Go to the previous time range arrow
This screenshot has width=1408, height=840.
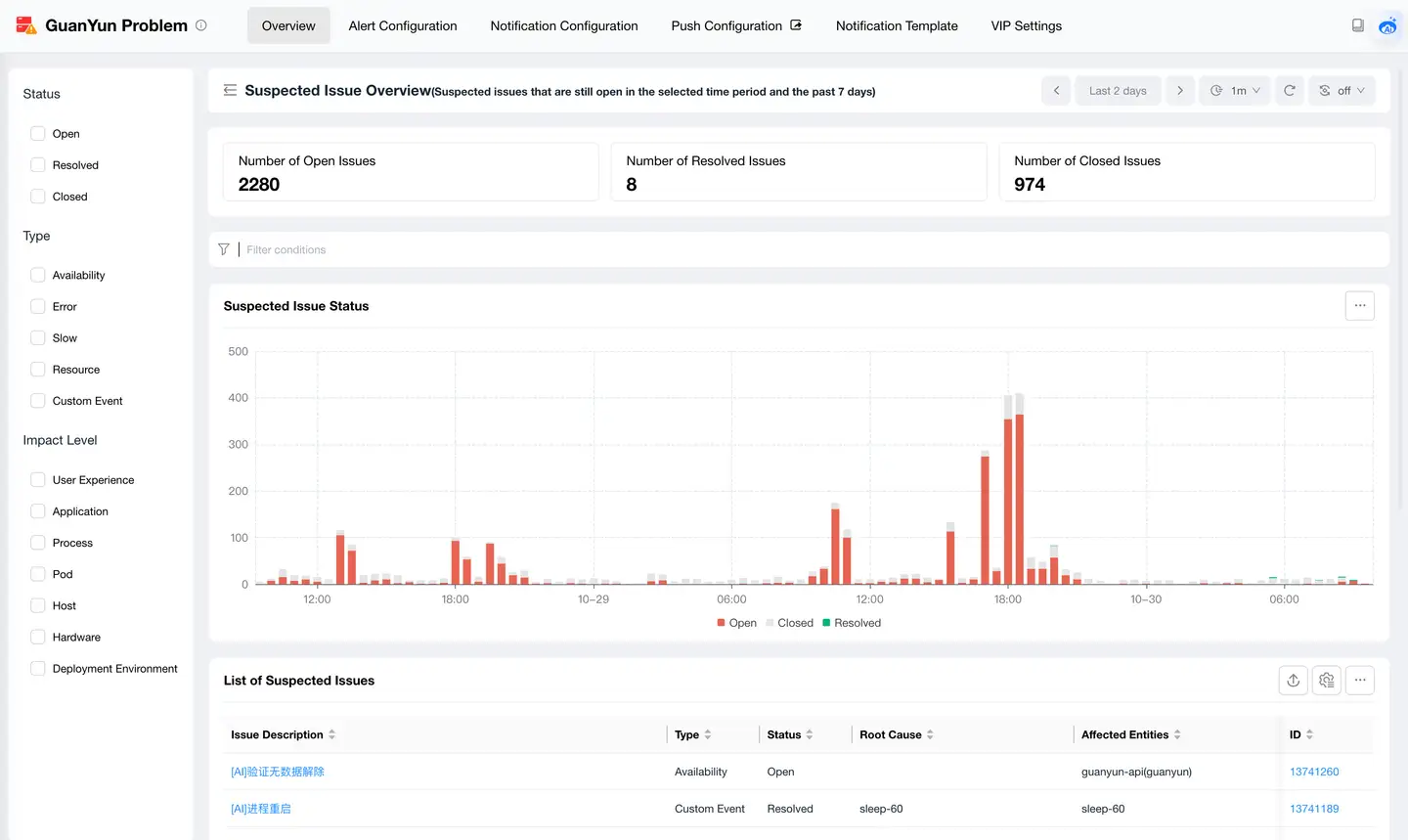[1056, 91]
